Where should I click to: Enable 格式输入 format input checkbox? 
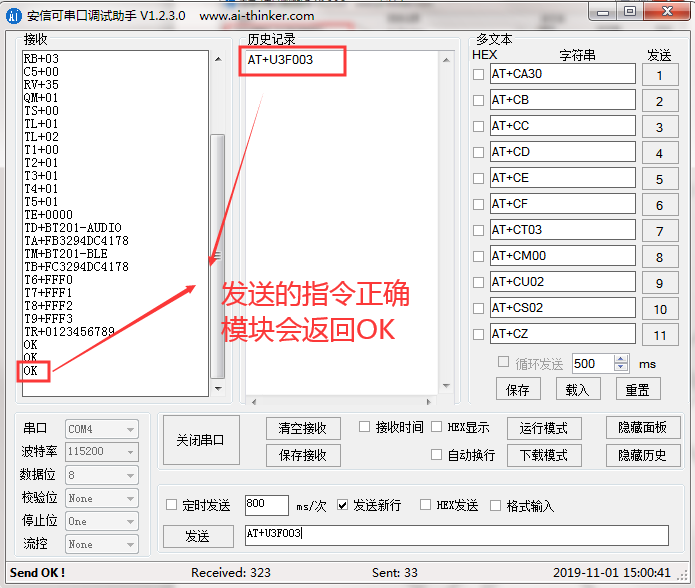coord(496,505)
